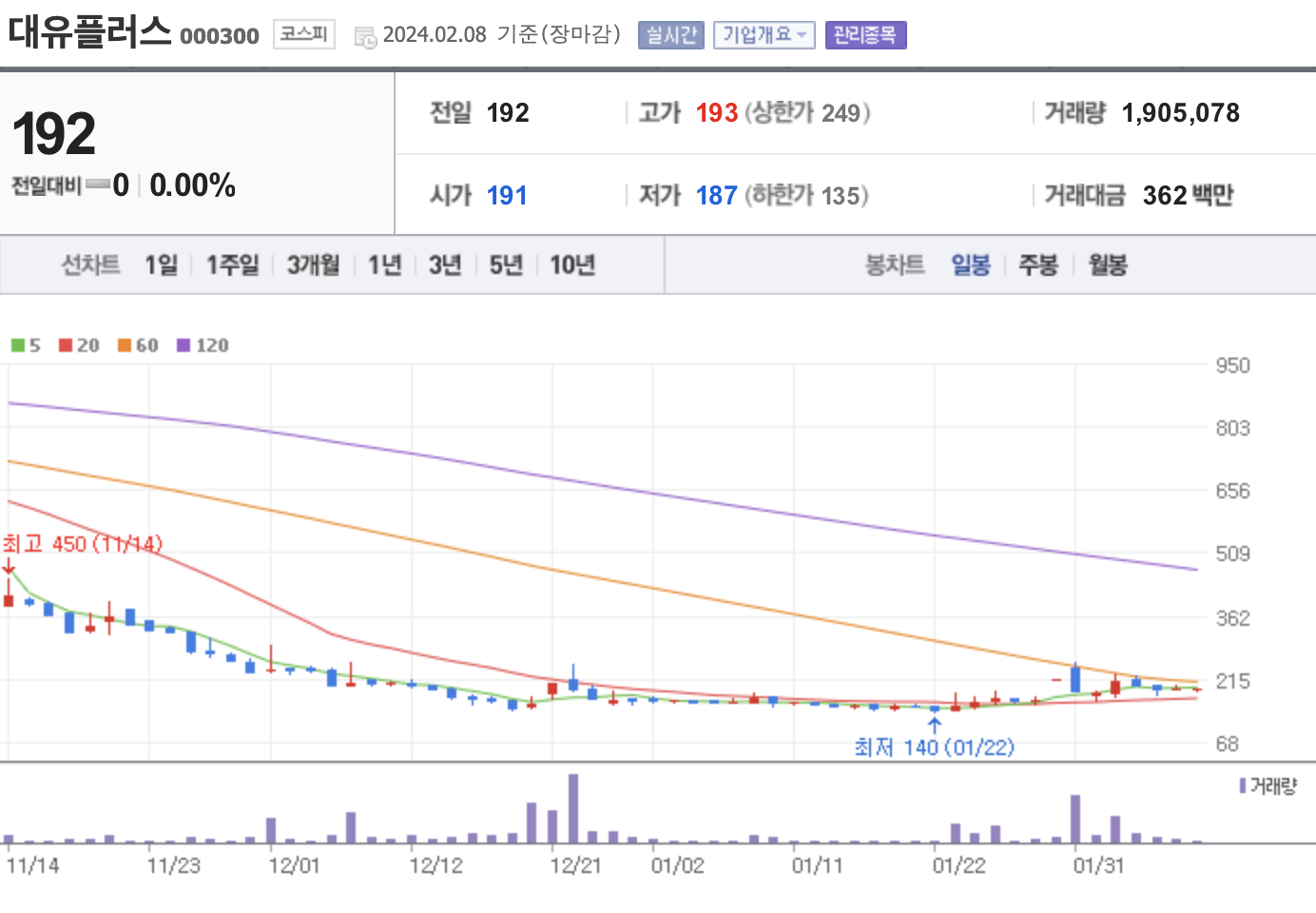Select the 3년 line chart period
Viewport: 1316px width, 913px height.
pyautogui.click(x=445, y=264)
